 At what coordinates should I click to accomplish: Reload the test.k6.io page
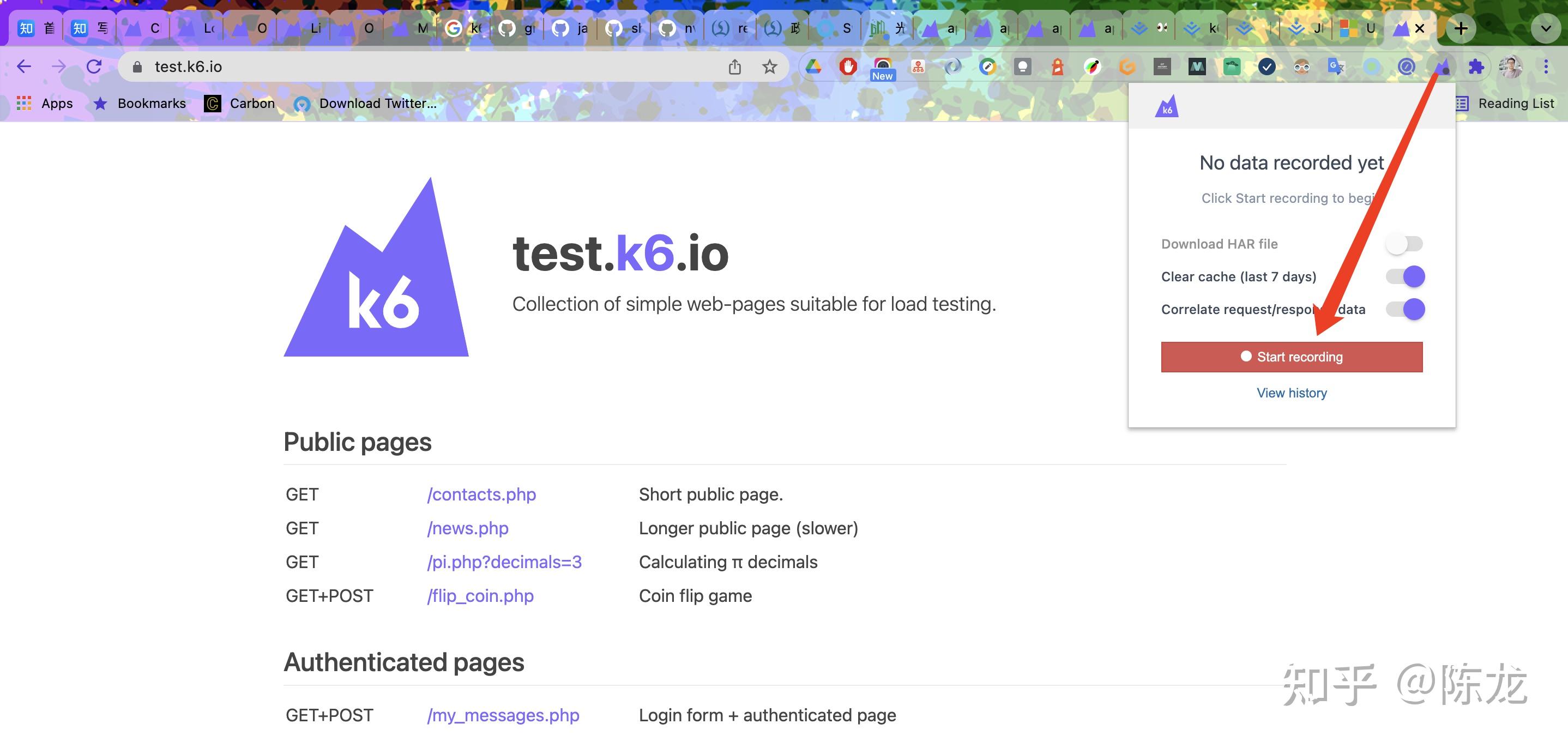point(94,67)
